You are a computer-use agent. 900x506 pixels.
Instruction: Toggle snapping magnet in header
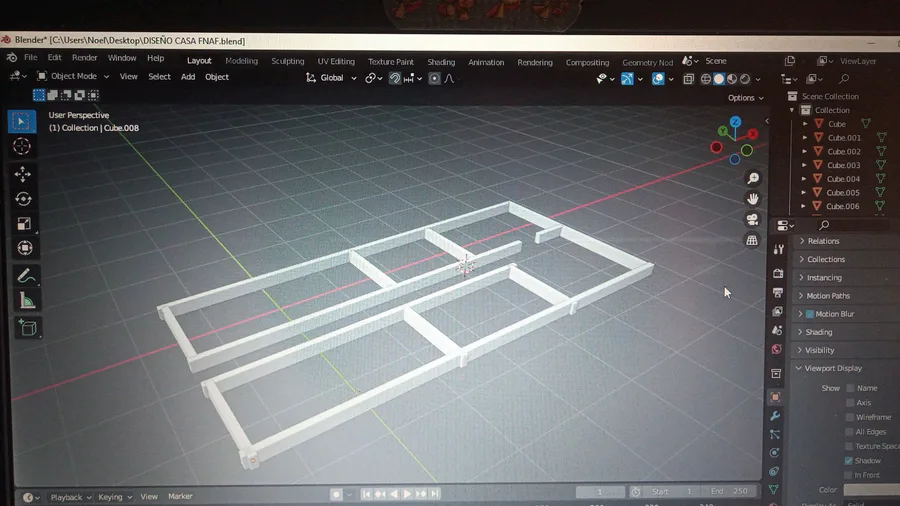point(395,79)
